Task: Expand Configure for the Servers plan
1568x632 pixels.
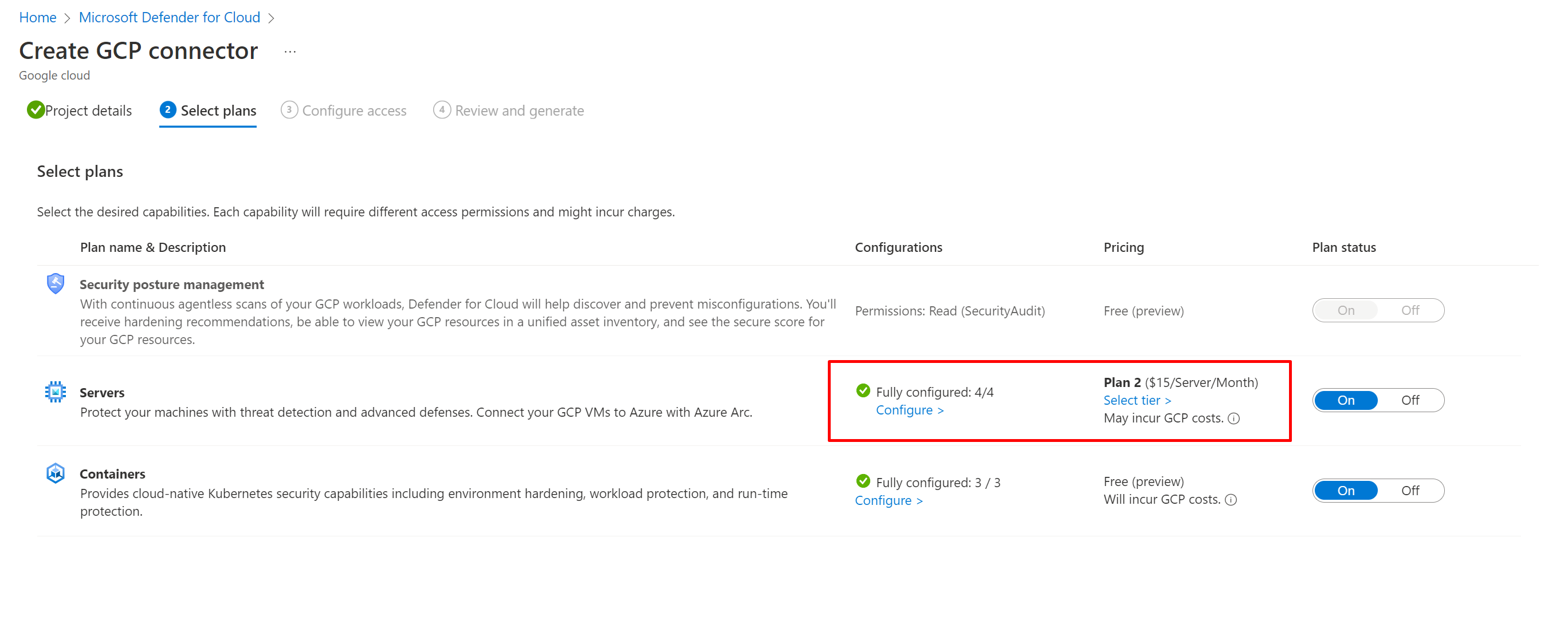Action: (x=909, y=410)
